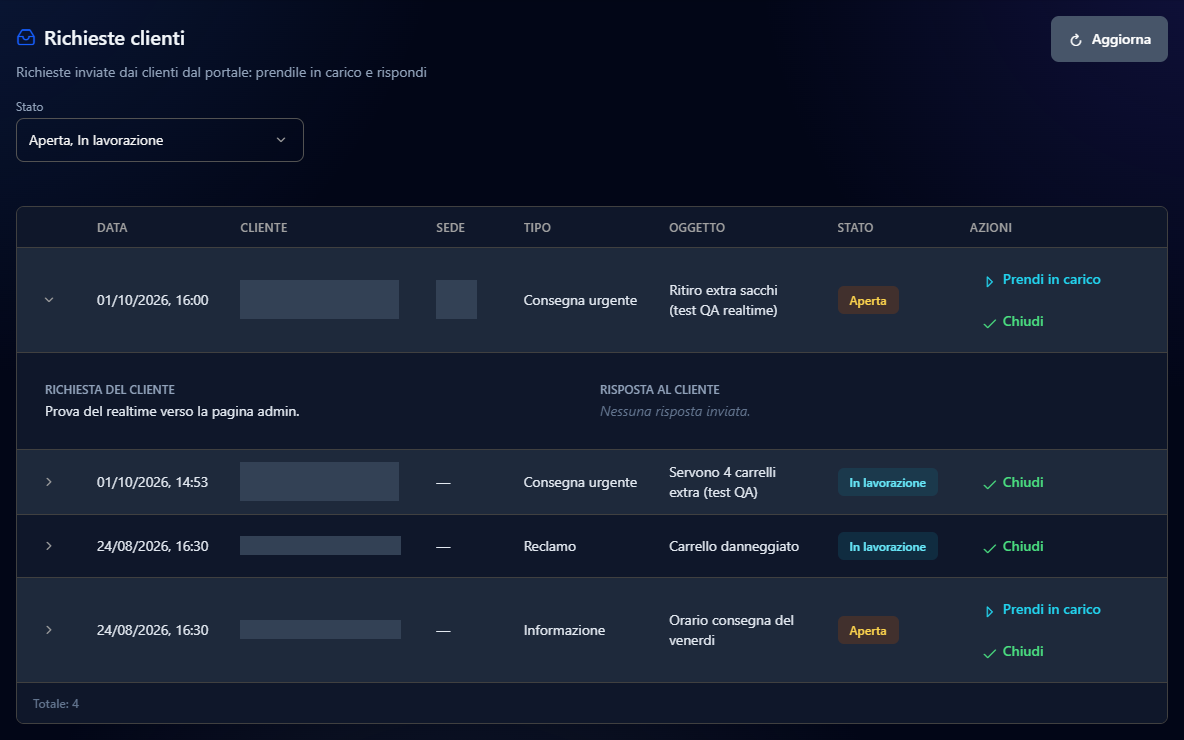Select the date cell of the Informazione row

tap(153, 631)
